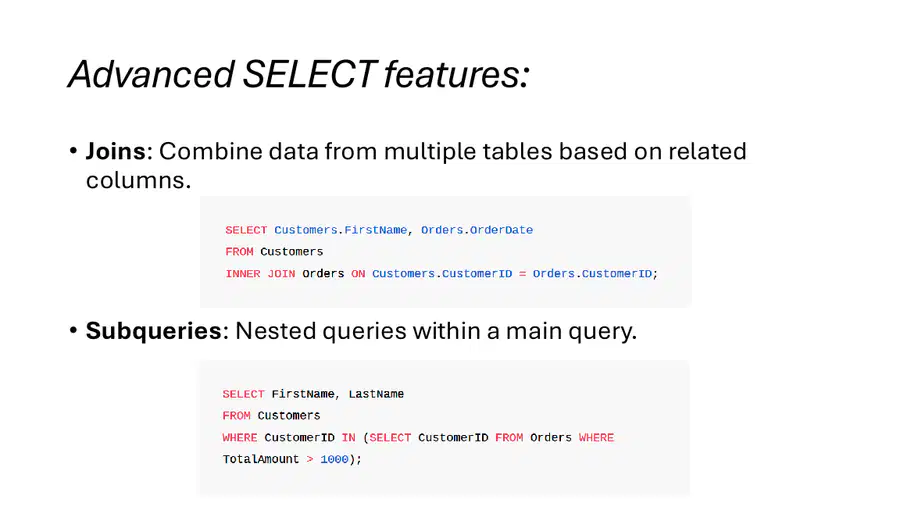Click 'FirstName, LastName' in subquery code

point(338,394)
